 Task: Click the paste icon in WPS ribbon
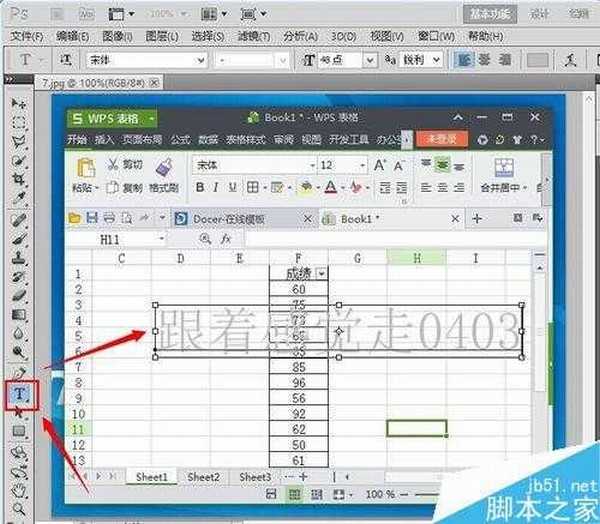pyautogui.click(x=86, y=168)
